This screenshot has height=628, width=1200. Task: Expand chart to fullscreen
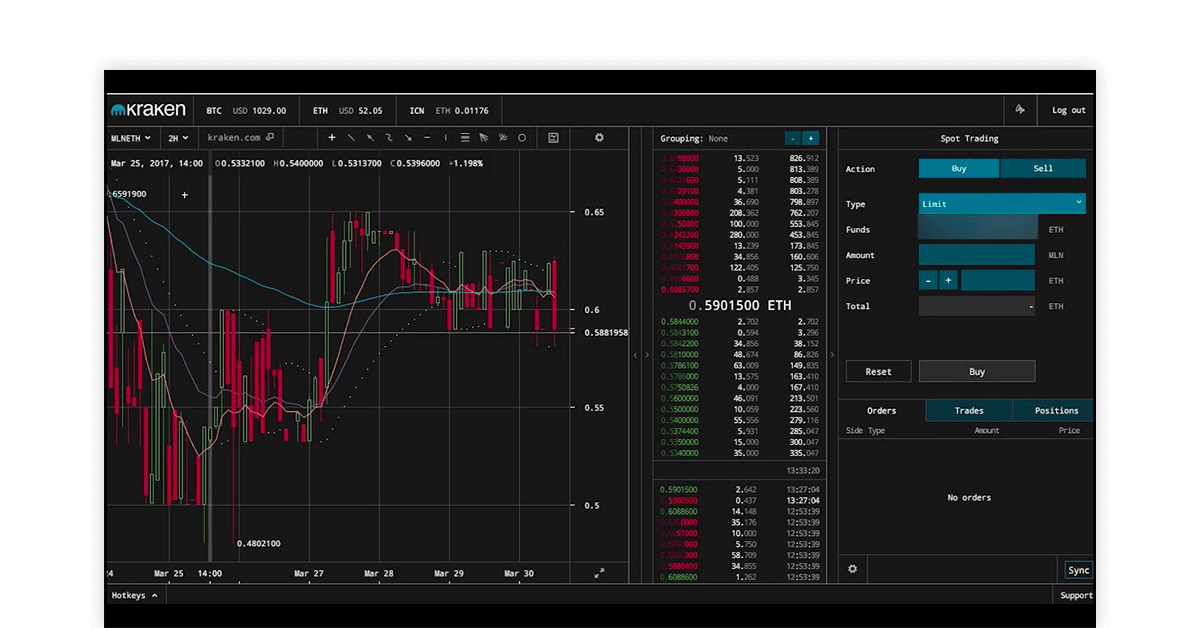[599, 573]
